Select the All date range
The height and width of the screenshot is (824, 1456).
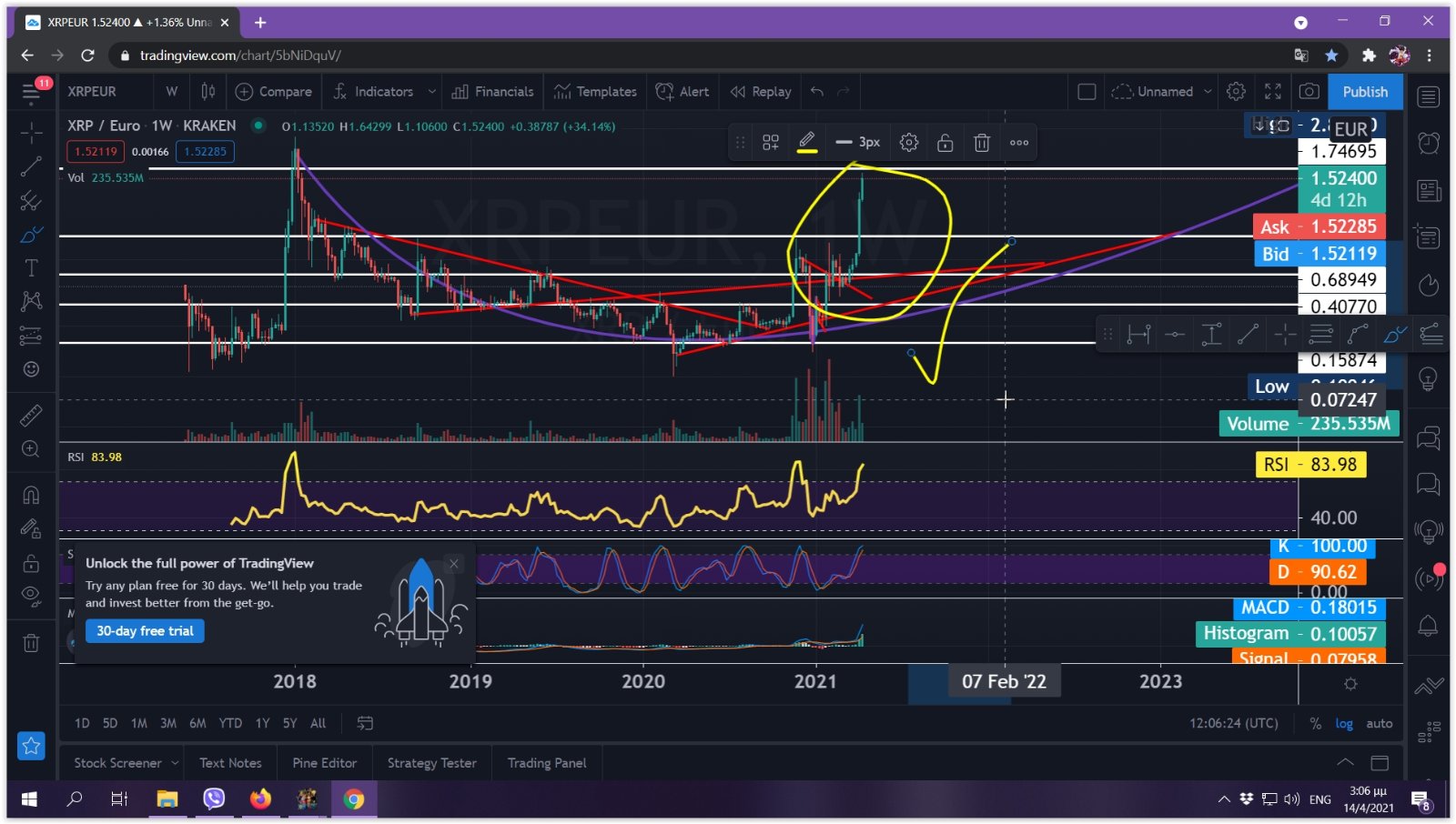318,724
